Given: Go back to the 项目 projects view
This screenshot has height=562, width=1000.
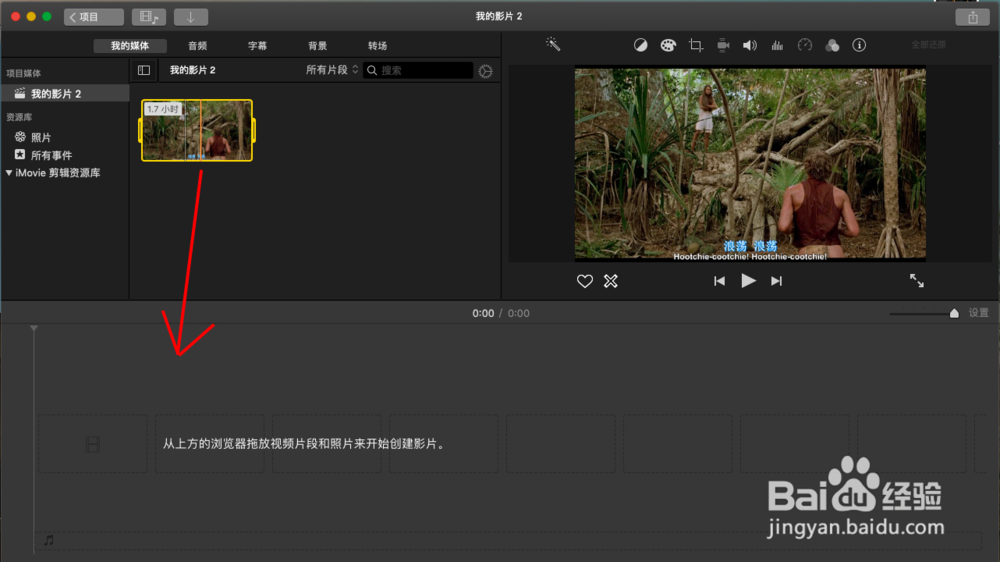Looking at the screenshot, I should tap(94, 17).
